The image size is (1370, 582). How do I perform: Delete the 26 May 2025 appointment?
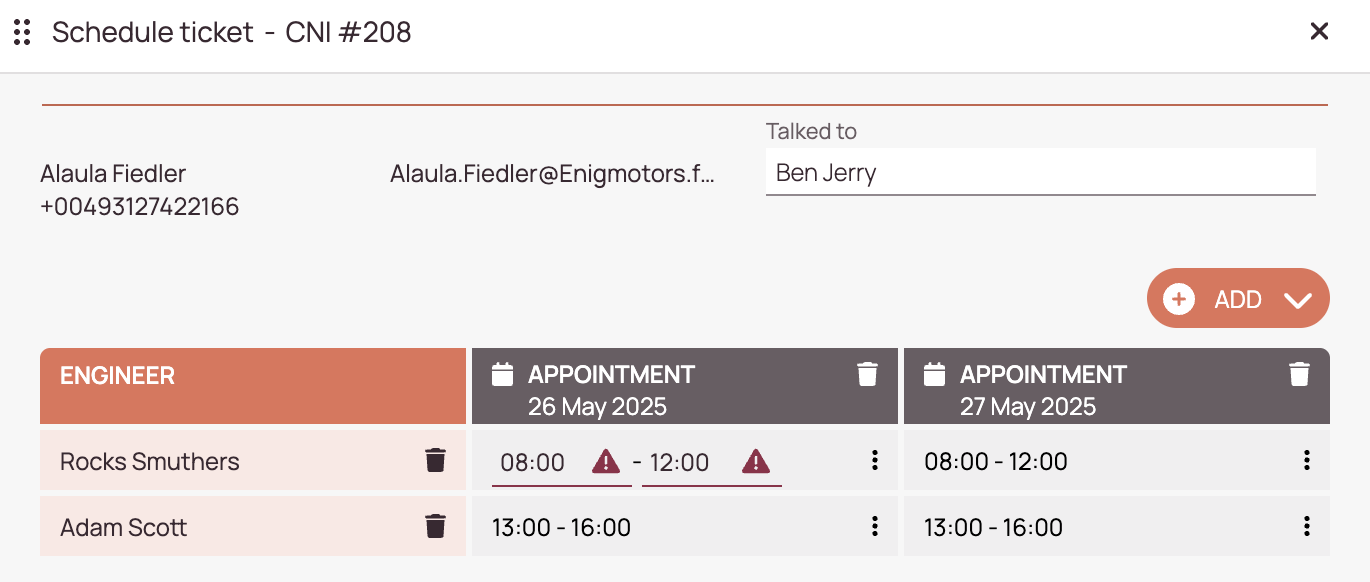[x=867, y=375]
